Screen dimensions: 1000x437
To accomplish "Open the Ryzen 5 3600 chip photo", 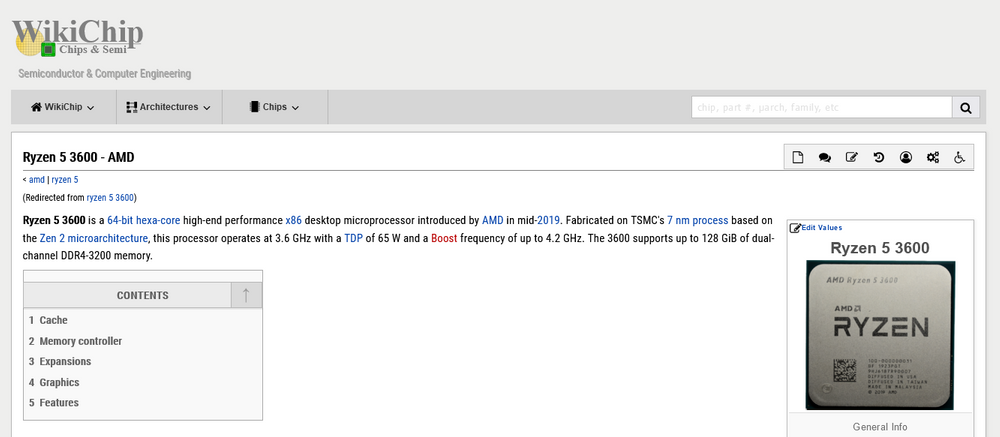I will [x=880, y=335].
